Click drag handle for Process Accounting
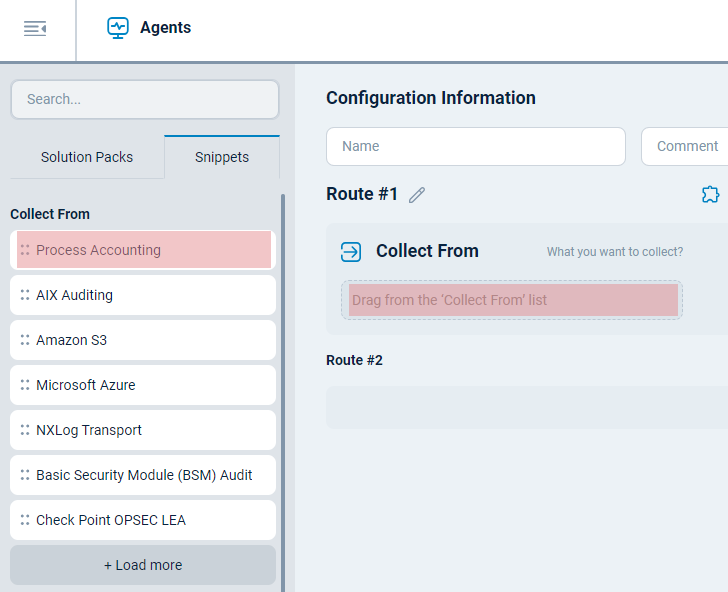728x592 pixels. coord(24,250)
